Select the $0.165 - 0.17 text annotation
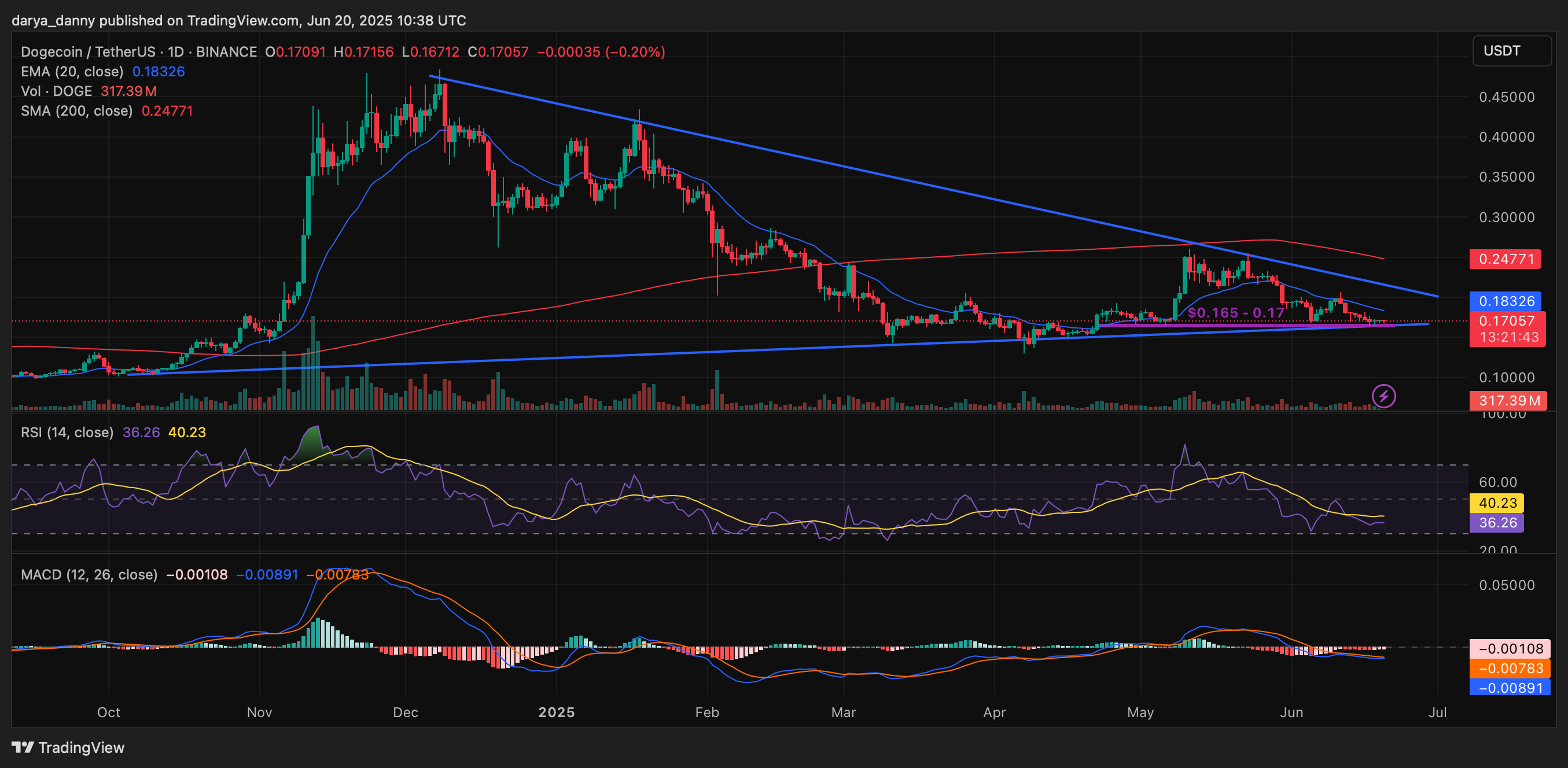The height and width of the screenshot is (768, 1568). click(x=1236, y=313)
